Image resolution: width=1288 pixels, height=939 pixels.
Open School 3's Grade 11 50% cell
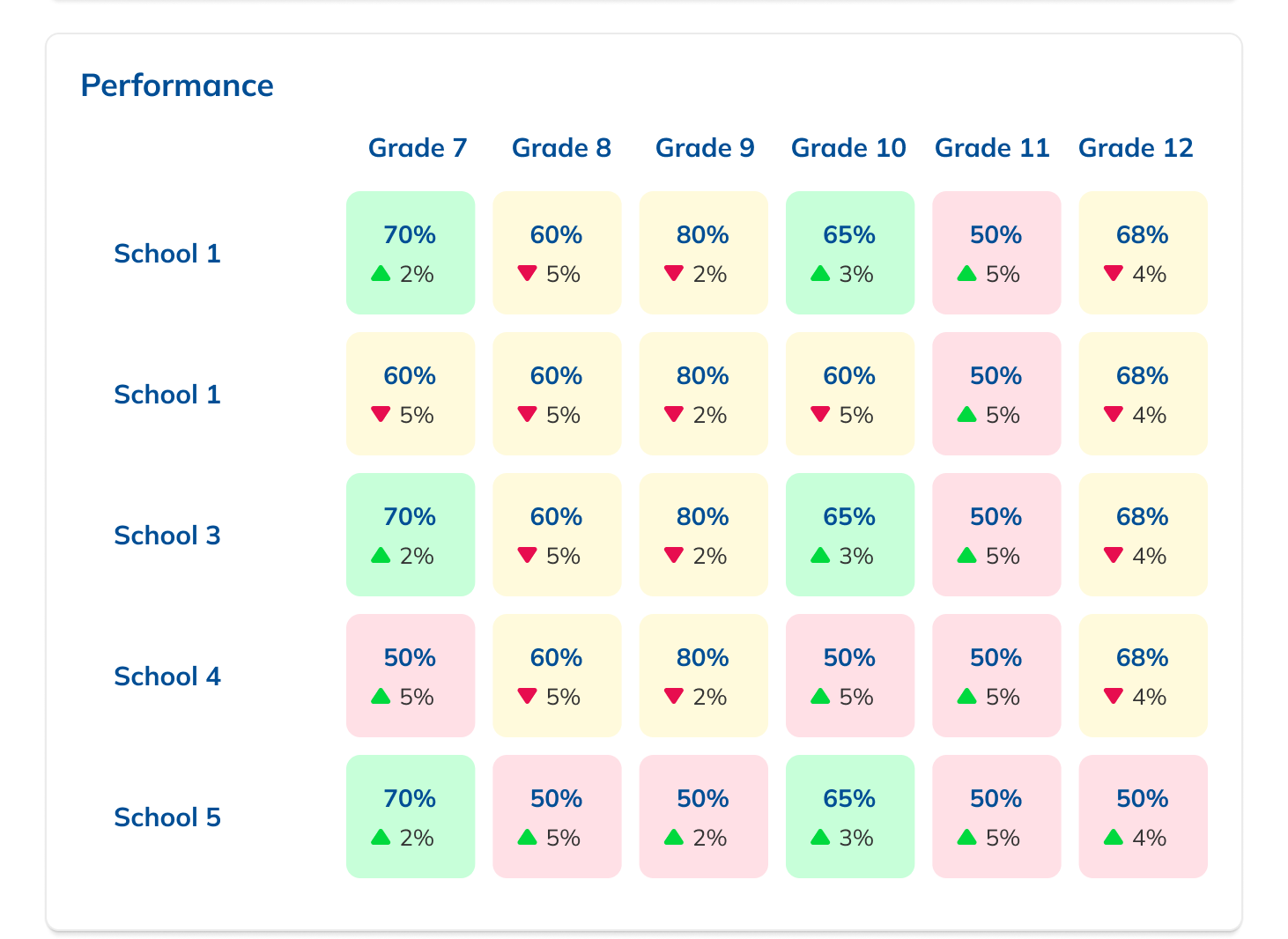tap(996, 535)
